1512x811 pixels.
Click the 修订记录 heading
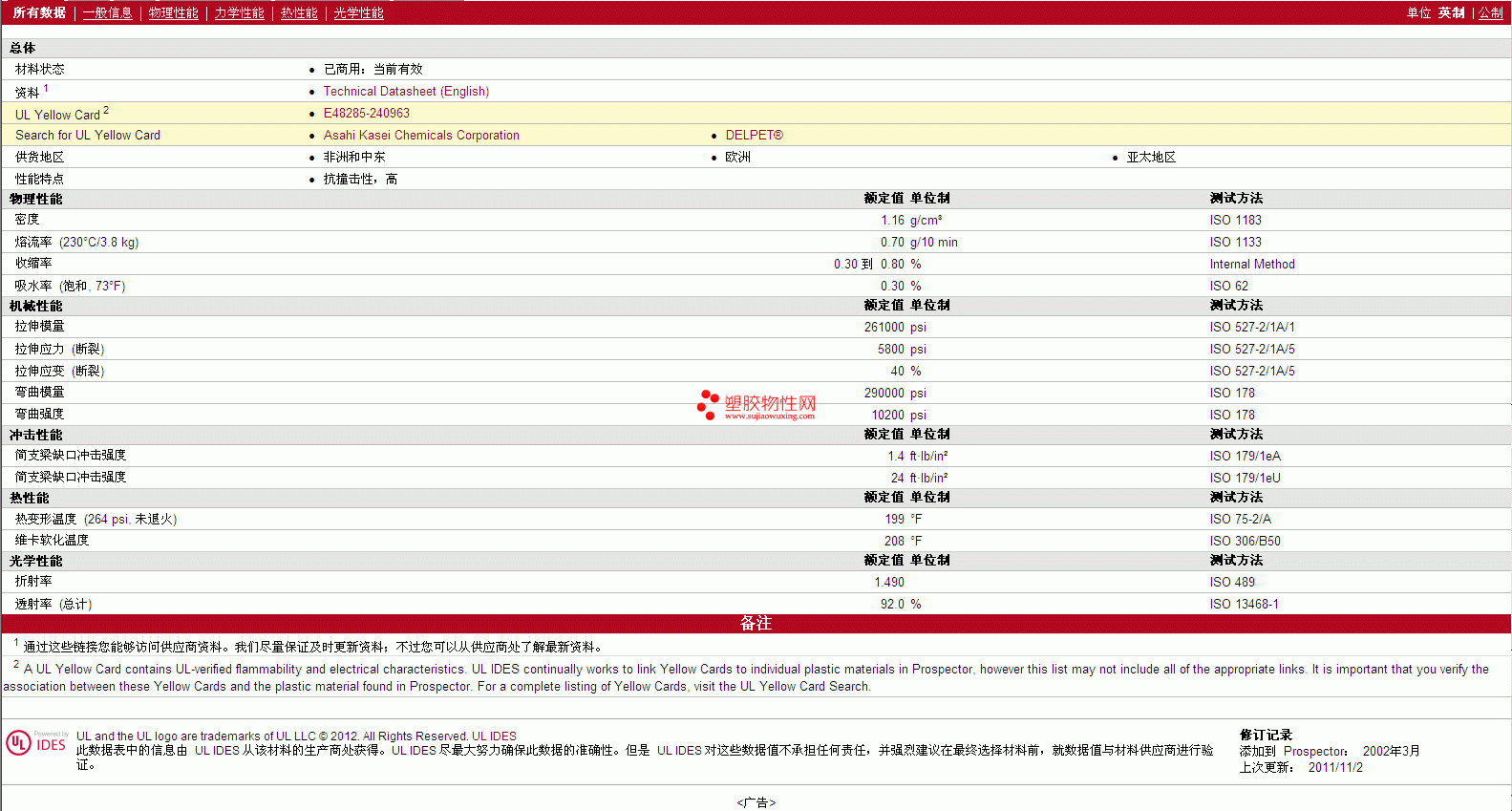pos(1266,735)
